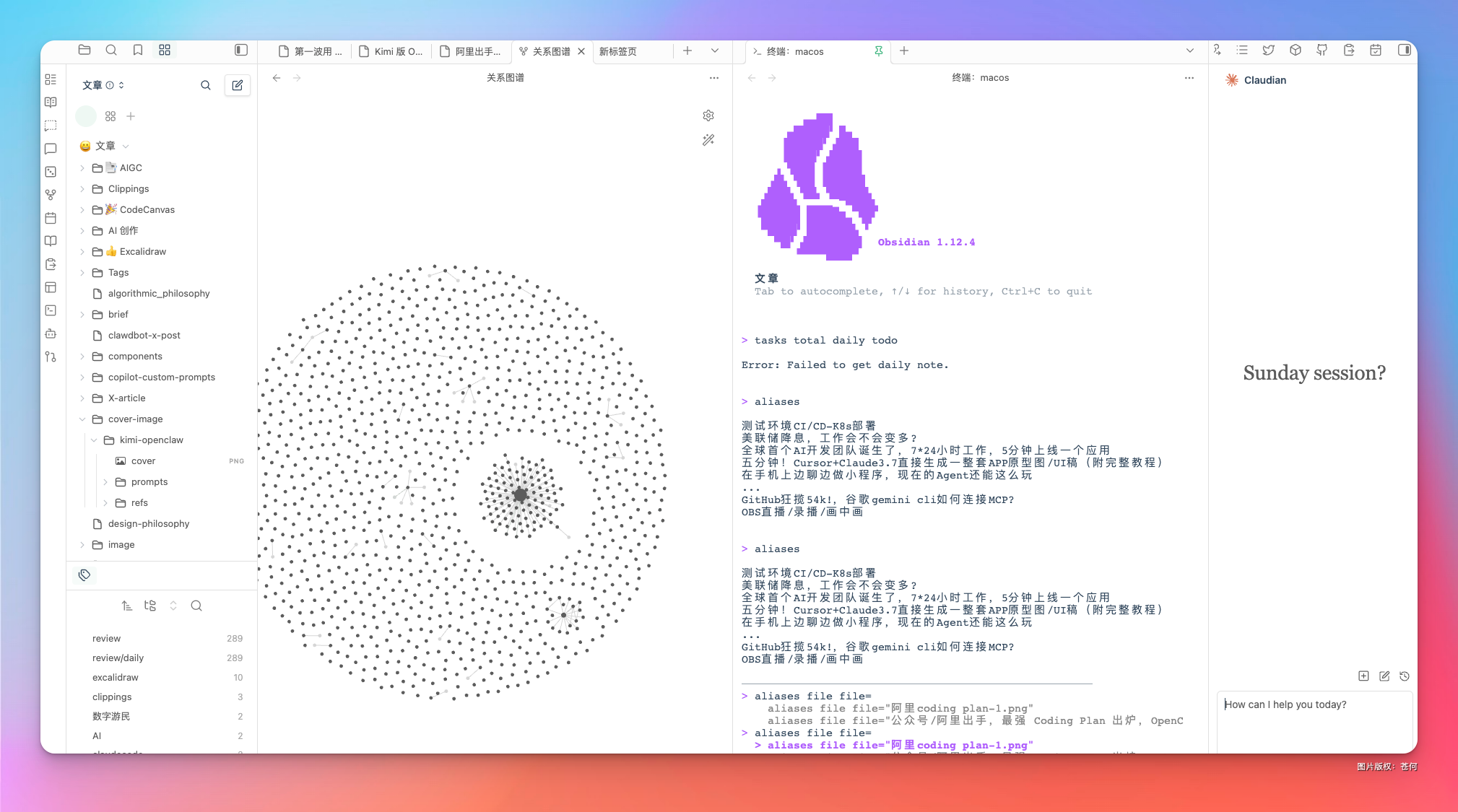This screenshot has width=1458, height=812.
Task: Click the central hub node in graph
Action: [521, 495]
